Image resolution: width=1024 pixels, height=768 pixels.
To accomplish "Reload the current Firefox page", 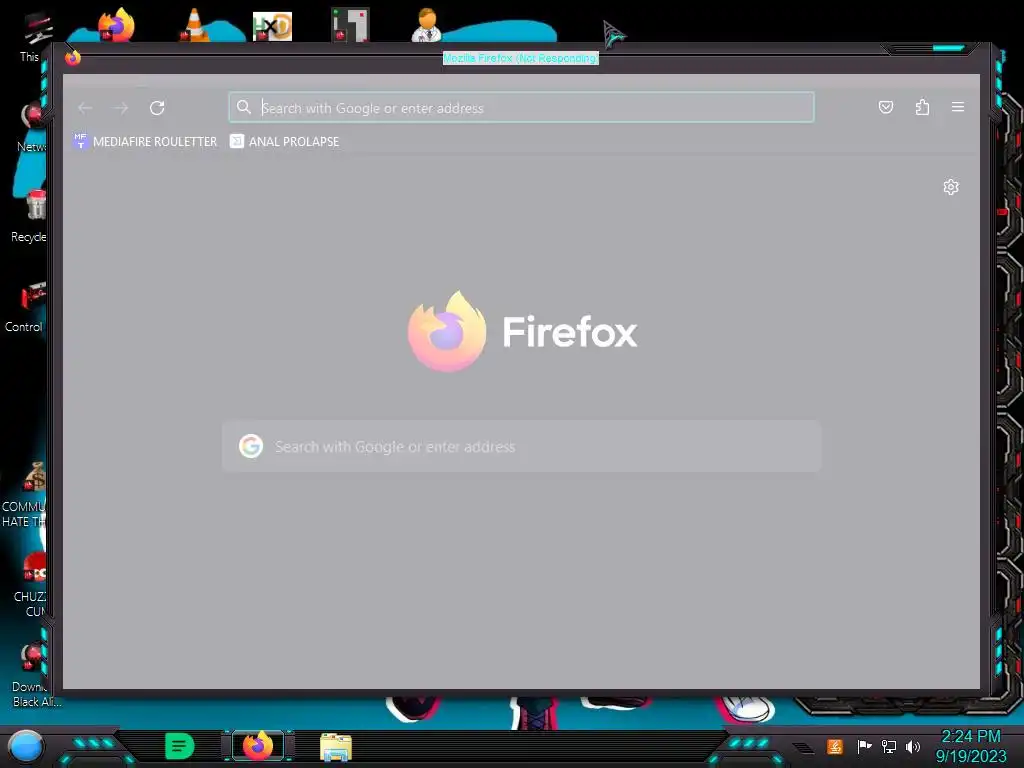I will tap(157, 108).
